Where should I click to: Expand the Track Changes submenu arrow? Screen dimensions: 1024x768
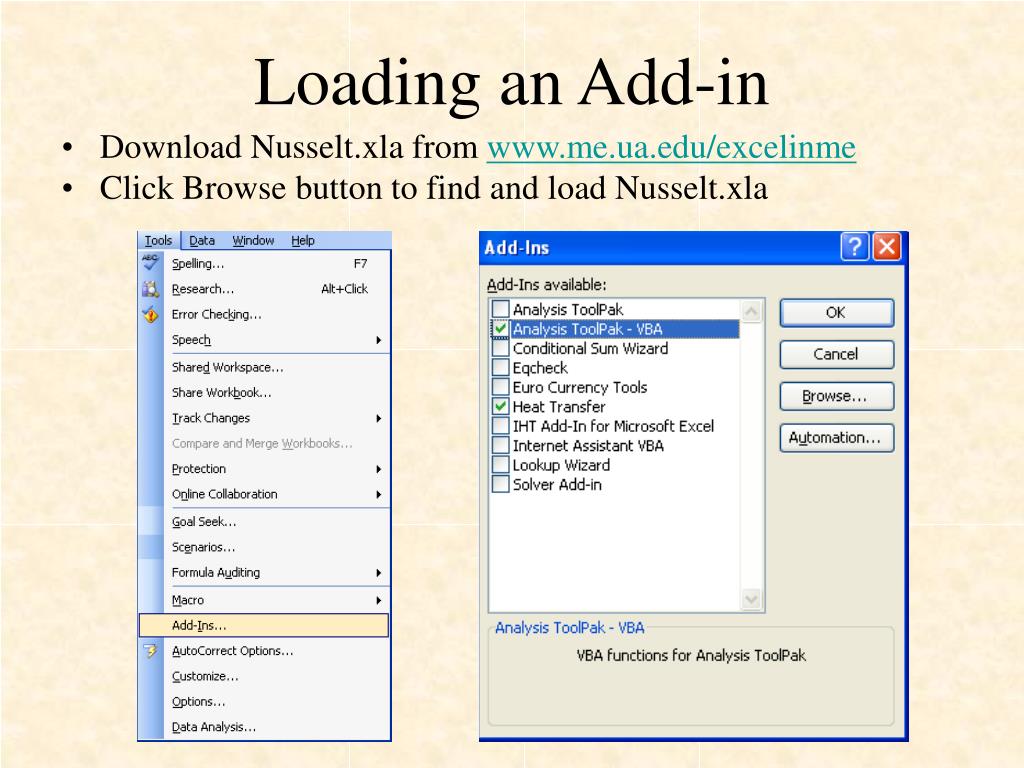tap(379, 418)
